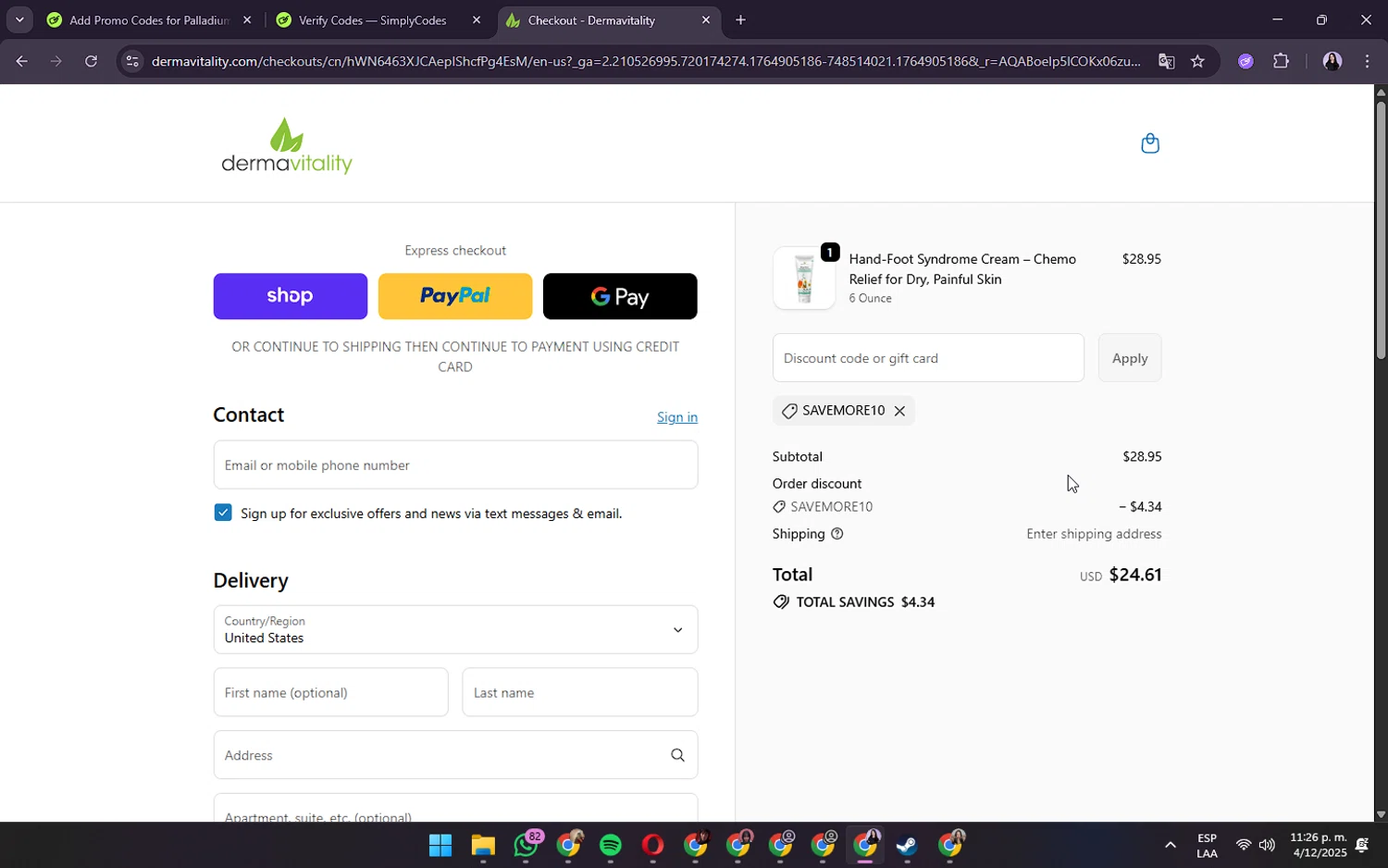Screen dimensions: 1388x868
Task: Close the Add Promo Codes tab
Action: pos(247,19)
